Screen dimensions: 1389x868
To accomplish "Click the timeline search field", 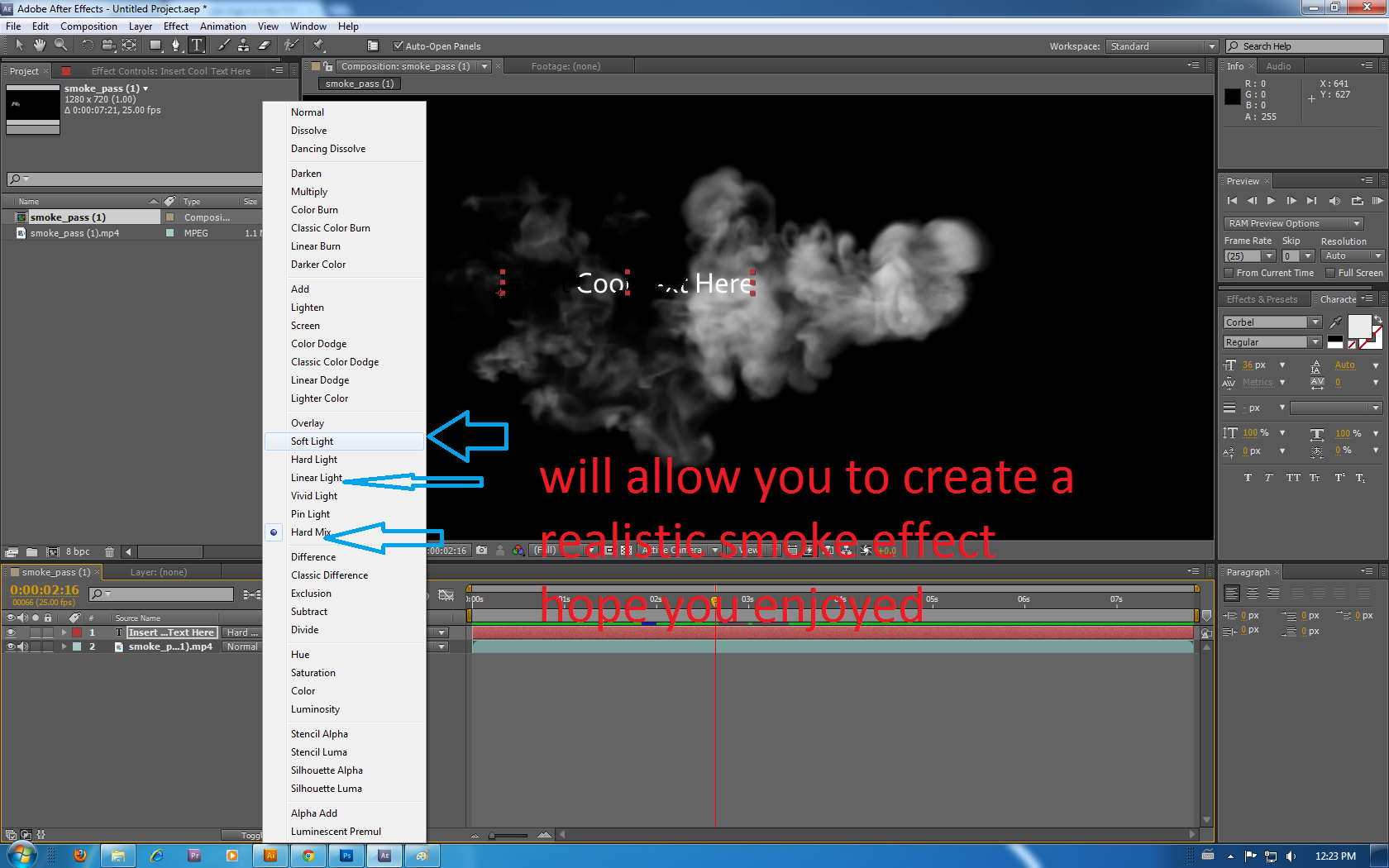I will [x=161, y=594].
